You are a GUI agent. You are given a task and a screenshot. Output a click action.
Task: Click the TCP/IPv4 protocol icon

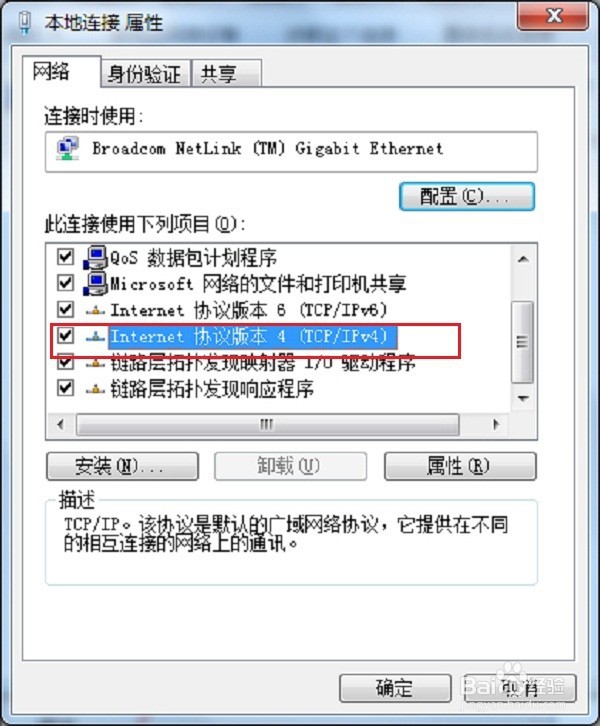pyautogui.click(x=95, y=337)
